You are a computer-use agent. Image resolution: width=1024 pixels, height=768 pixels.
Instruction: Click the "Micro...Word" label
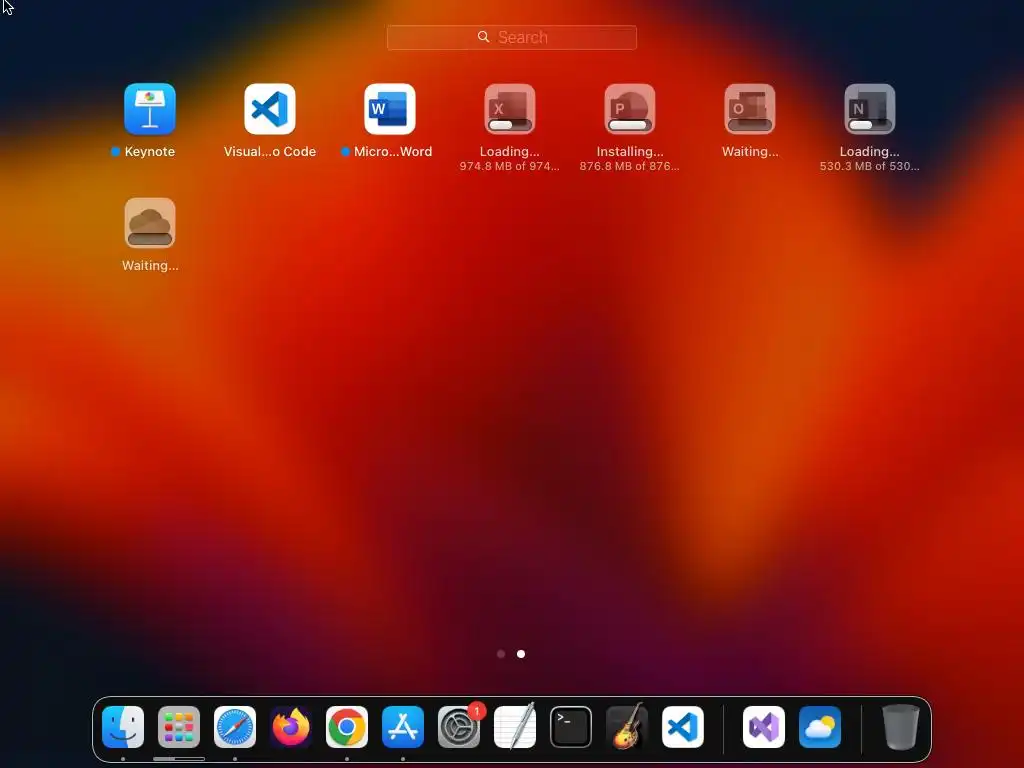point(393,152)
